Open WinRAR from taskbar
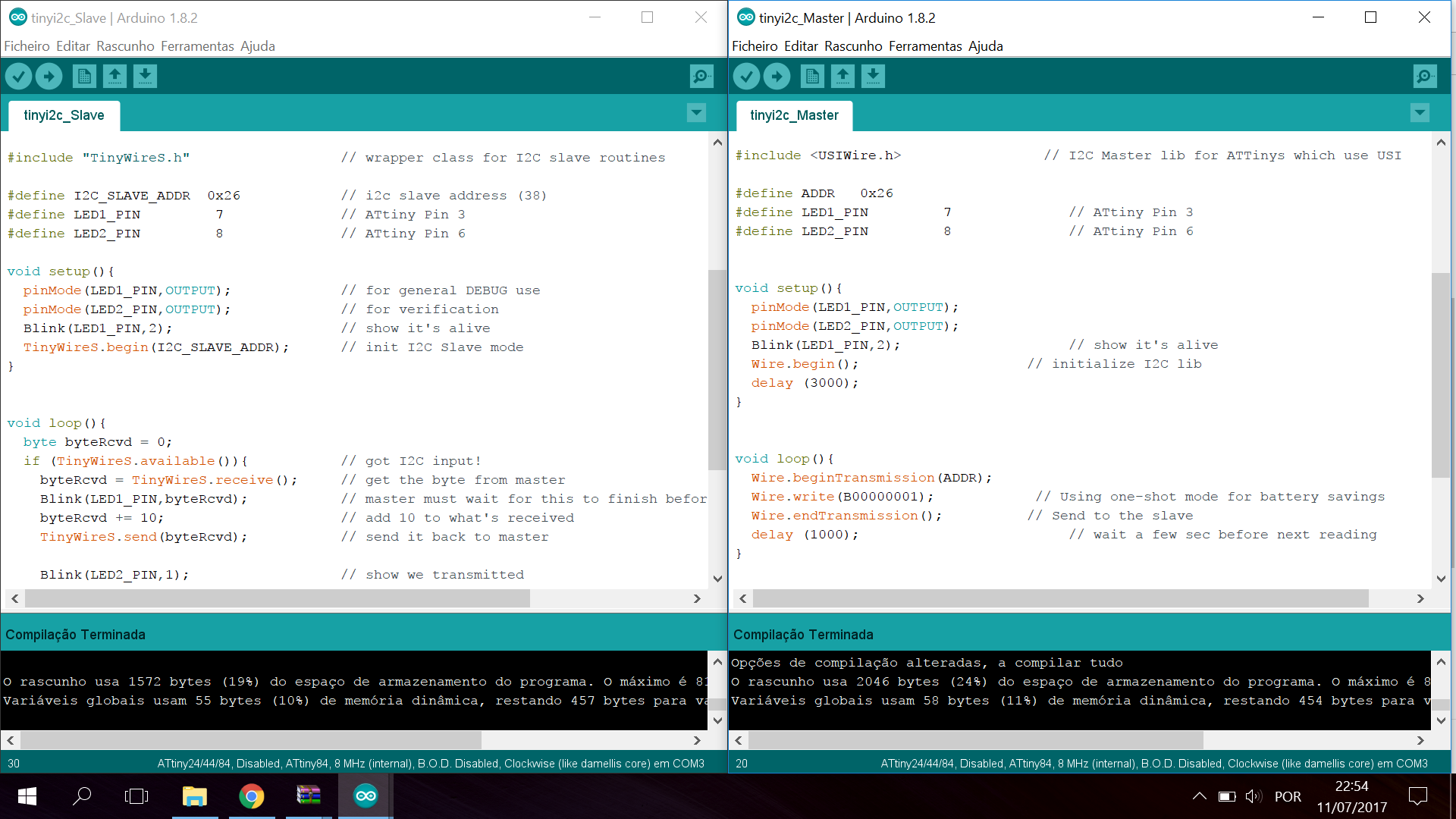This screenshot has height=819, width=1456. pos(309,796)
